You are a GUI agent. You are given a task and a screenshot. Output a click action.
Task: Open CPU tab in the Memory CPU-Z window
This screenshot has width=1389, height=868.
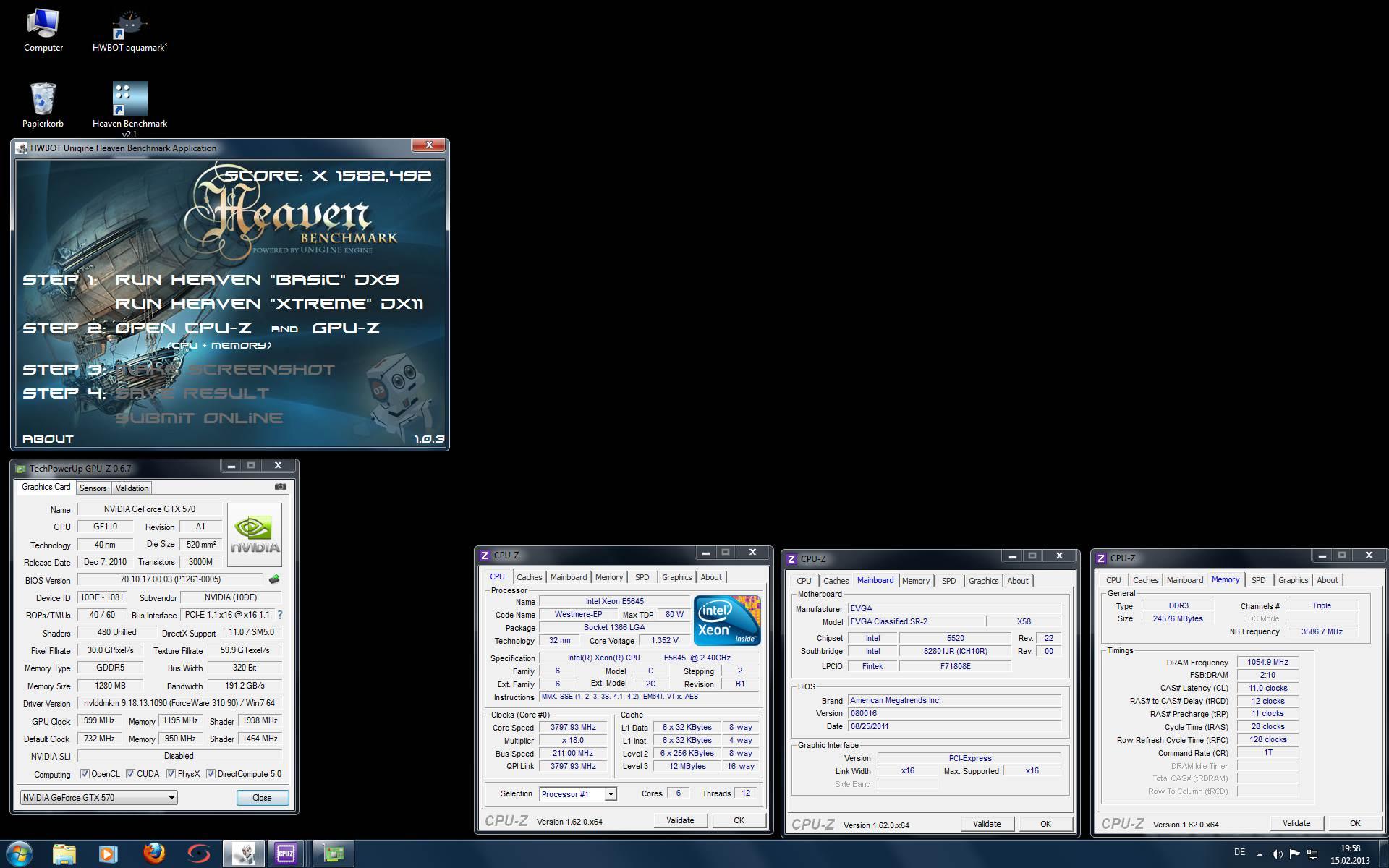point(1113,580)
